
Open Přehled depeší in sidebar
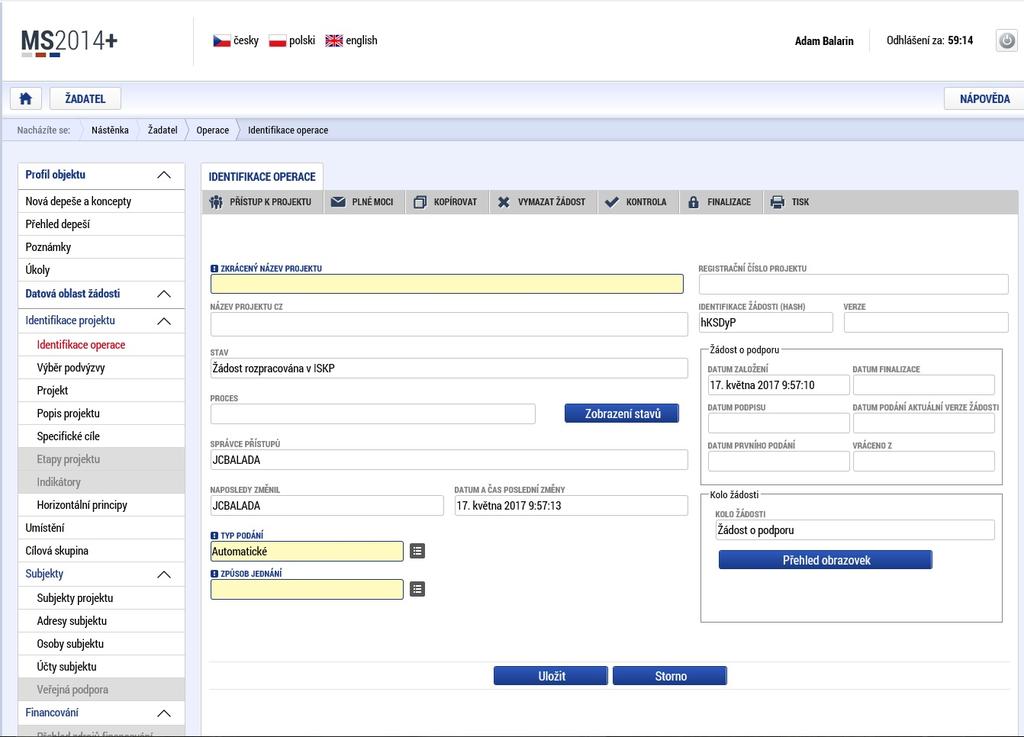[101, 224]
